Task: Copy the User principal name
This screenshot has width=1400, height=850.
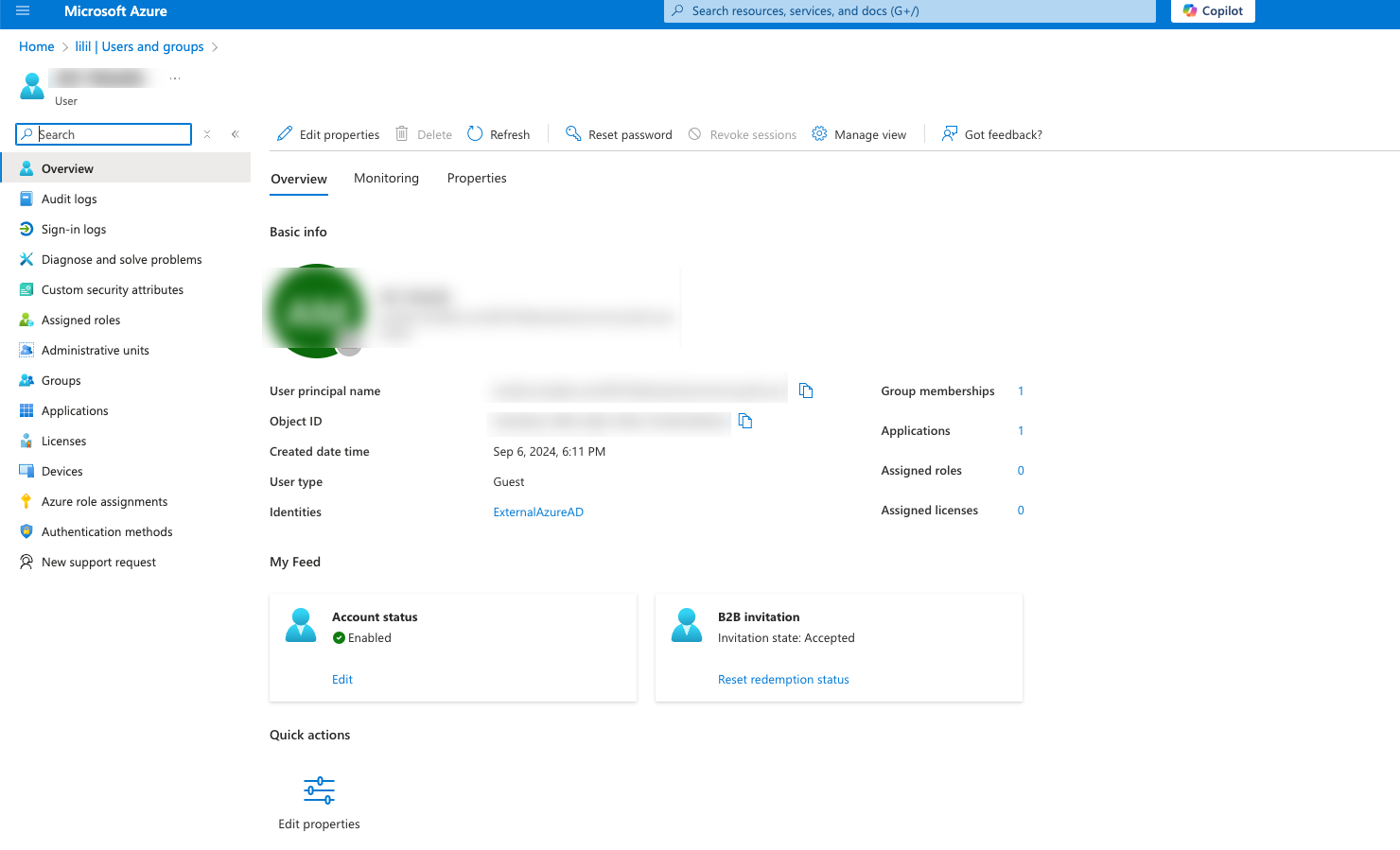Action: (806, 390)
